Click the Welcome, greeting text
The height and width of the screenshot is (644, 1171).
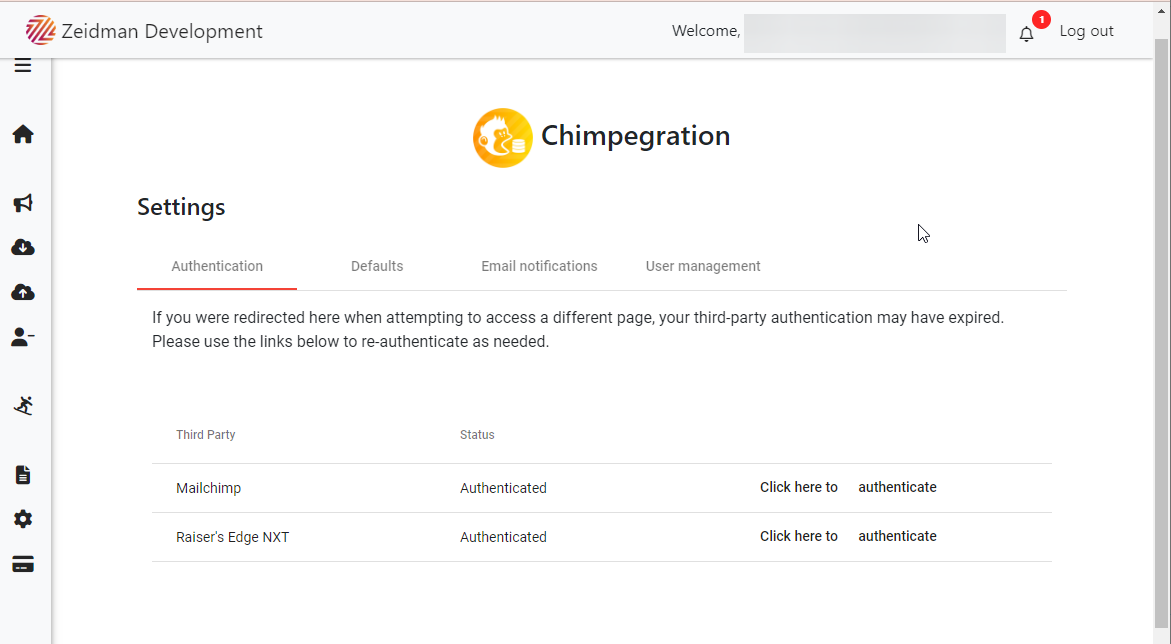706,31
